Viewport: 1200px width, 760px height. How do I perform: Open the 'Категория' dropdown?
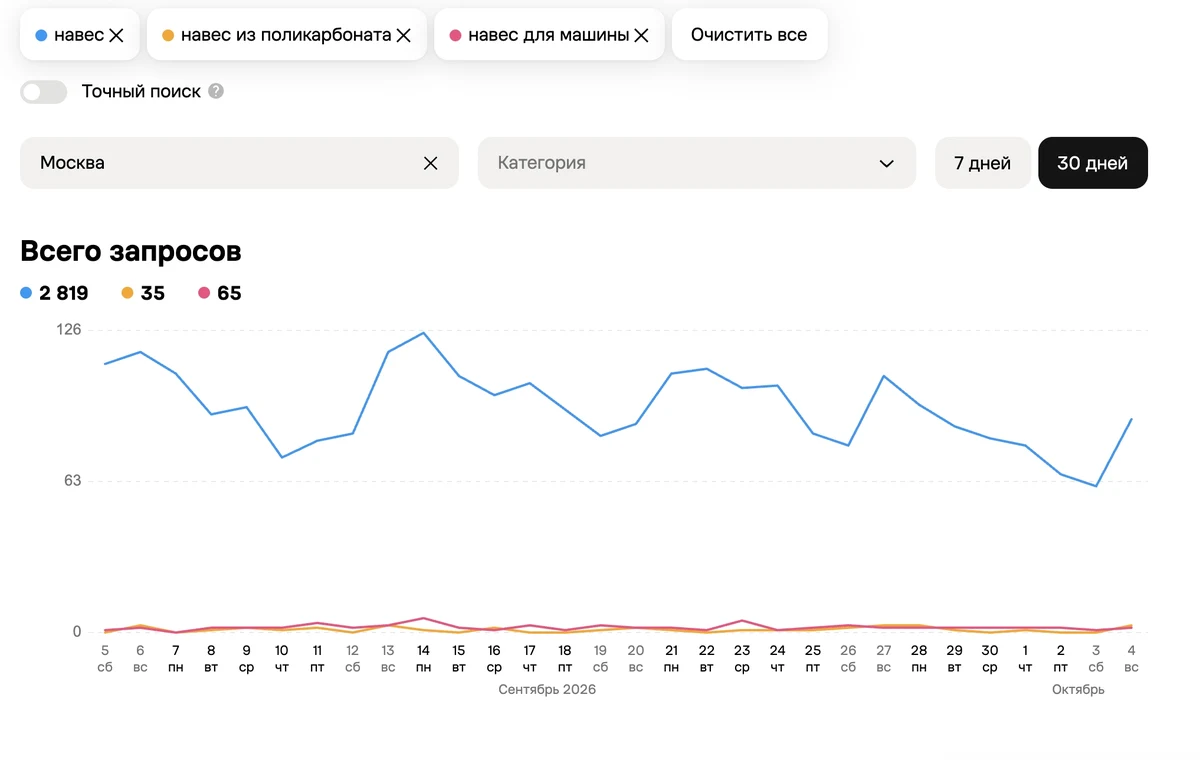[697, 163]
